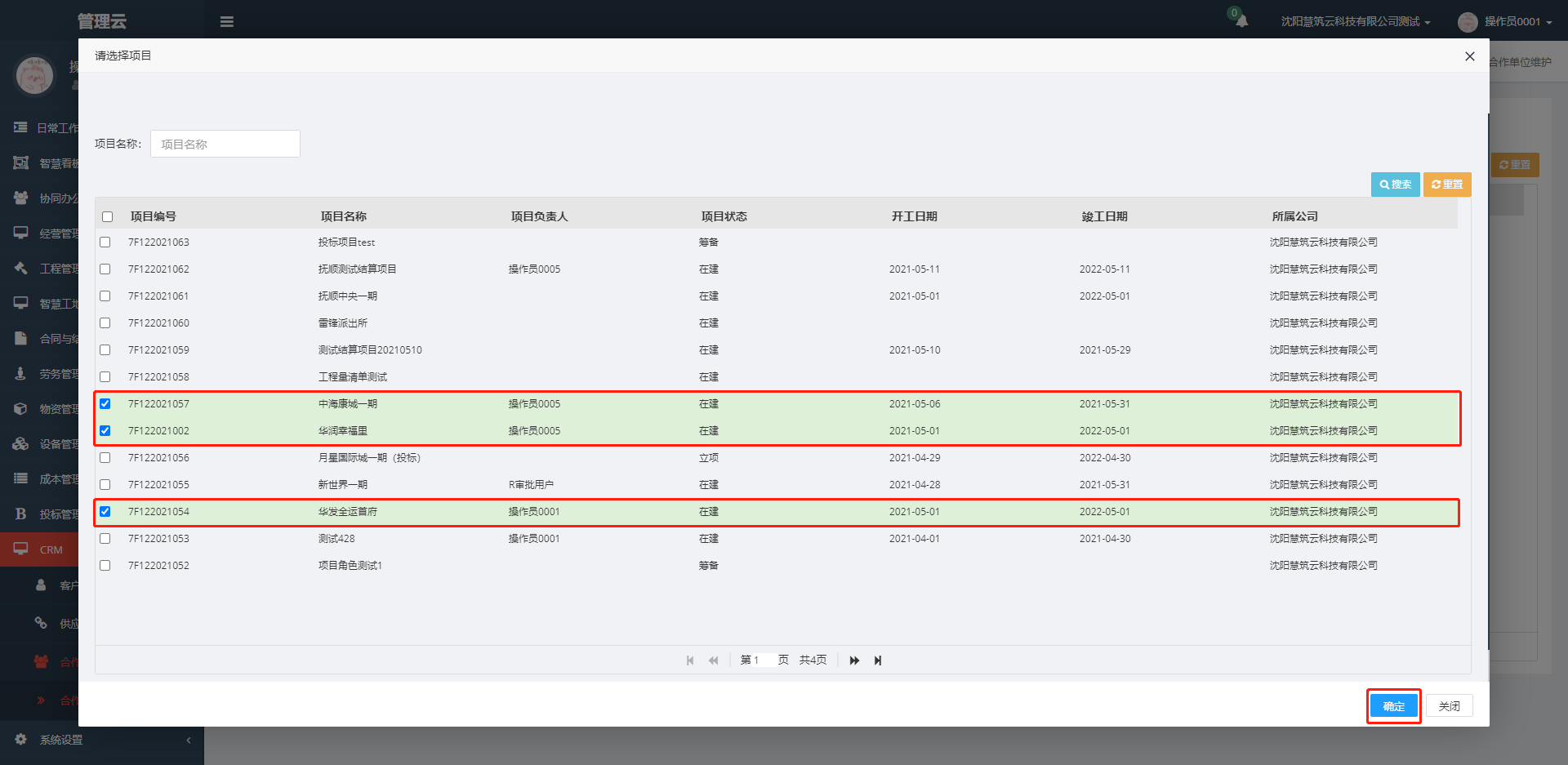Click the 投标管理 B icon

coord(20,514)
